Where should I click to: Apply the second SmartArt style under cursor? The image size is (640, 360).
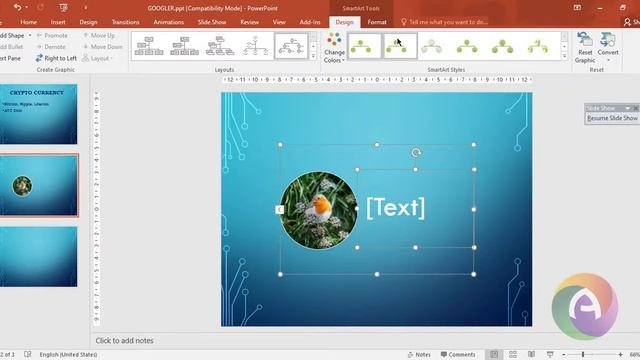point(400,46)
